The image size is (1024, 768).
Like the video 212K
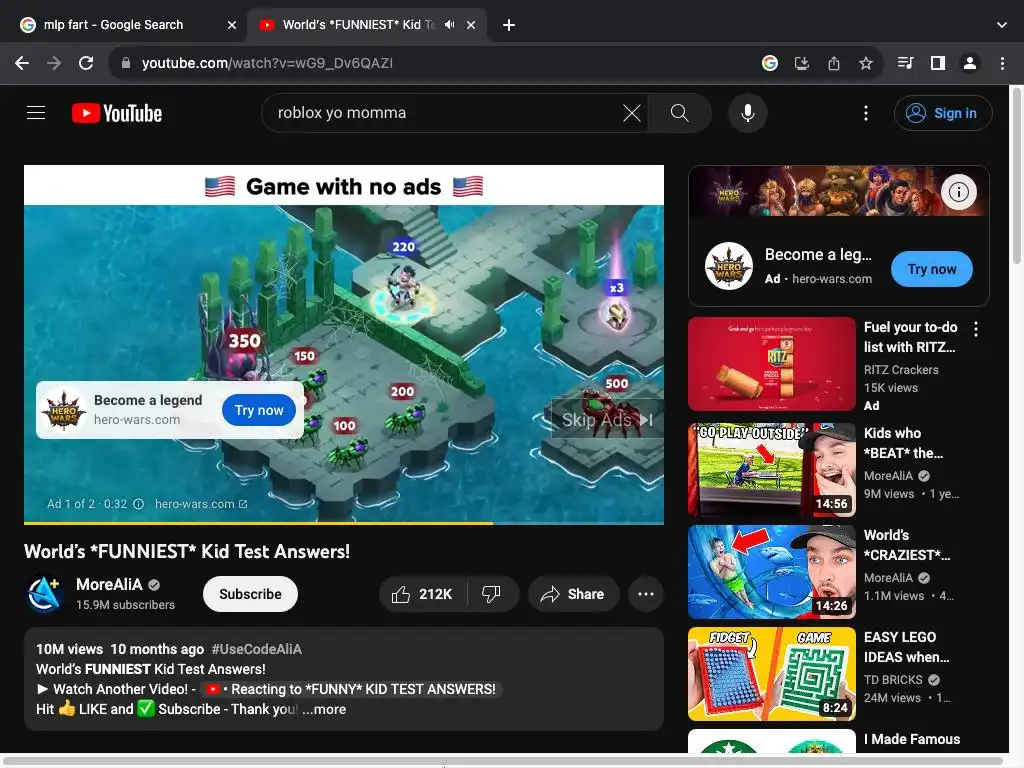tap(423, 594)
